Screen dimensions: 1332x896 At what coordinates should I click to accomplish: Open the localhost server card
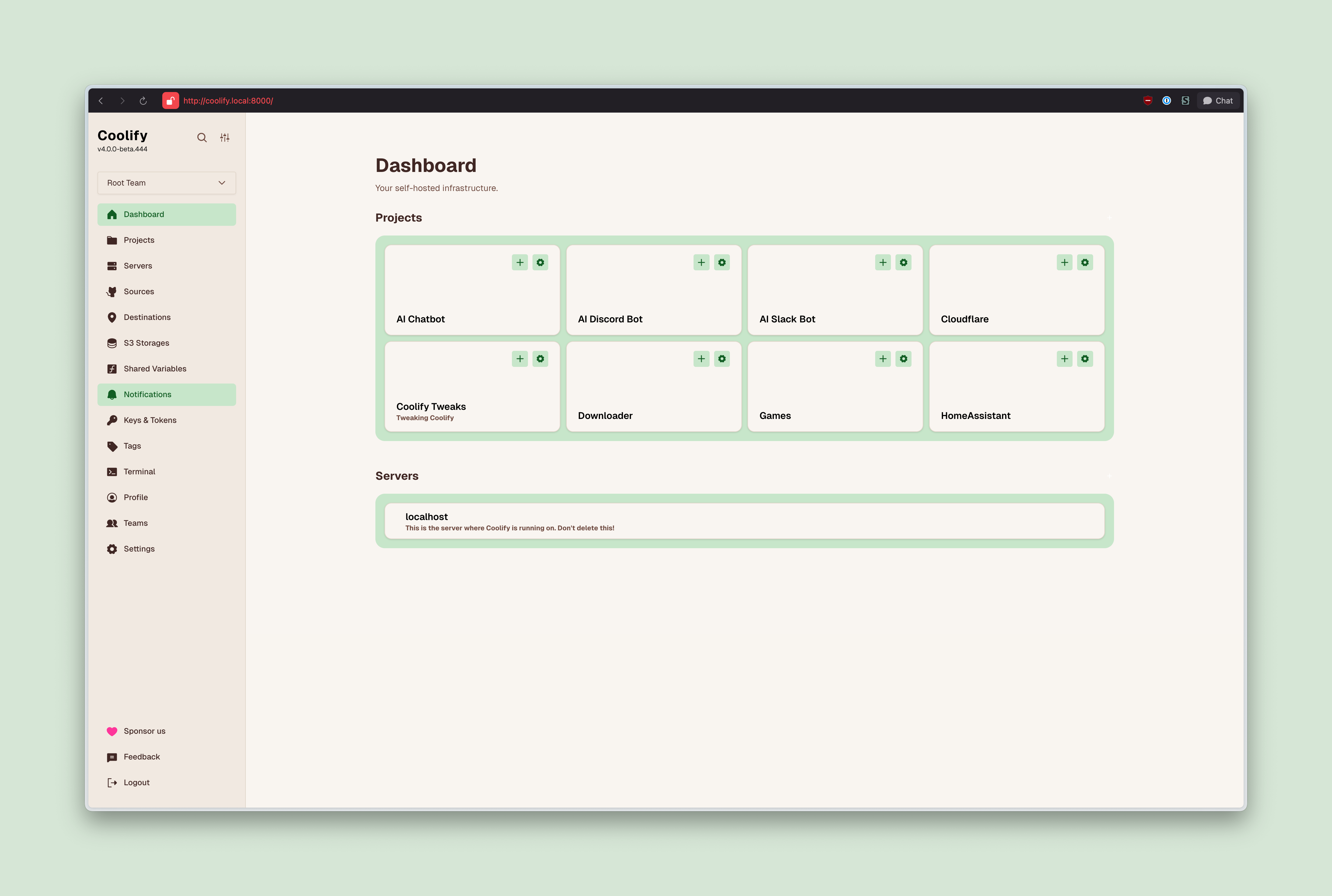point(744,521)
